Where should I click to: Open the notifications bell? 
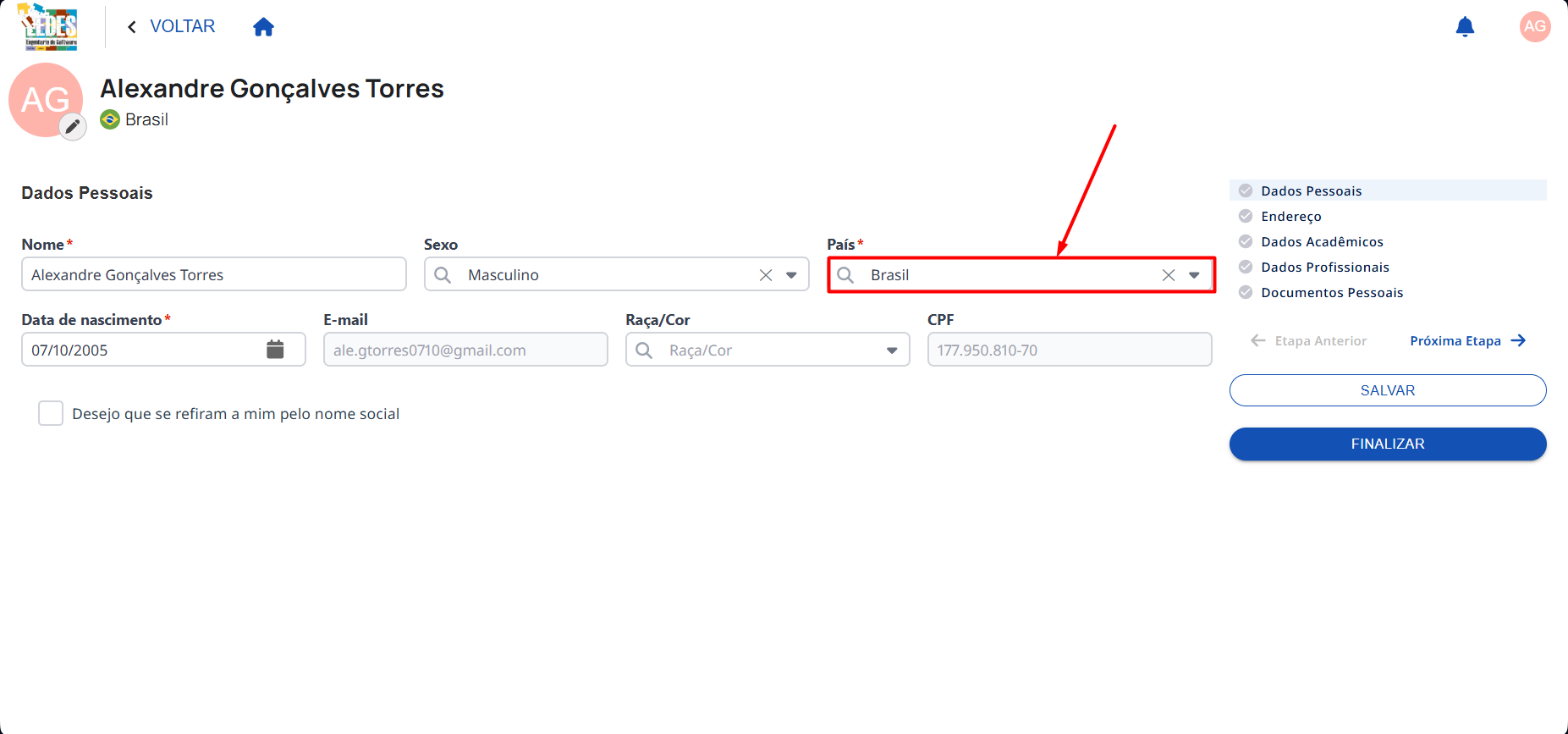pos(1465,27)
